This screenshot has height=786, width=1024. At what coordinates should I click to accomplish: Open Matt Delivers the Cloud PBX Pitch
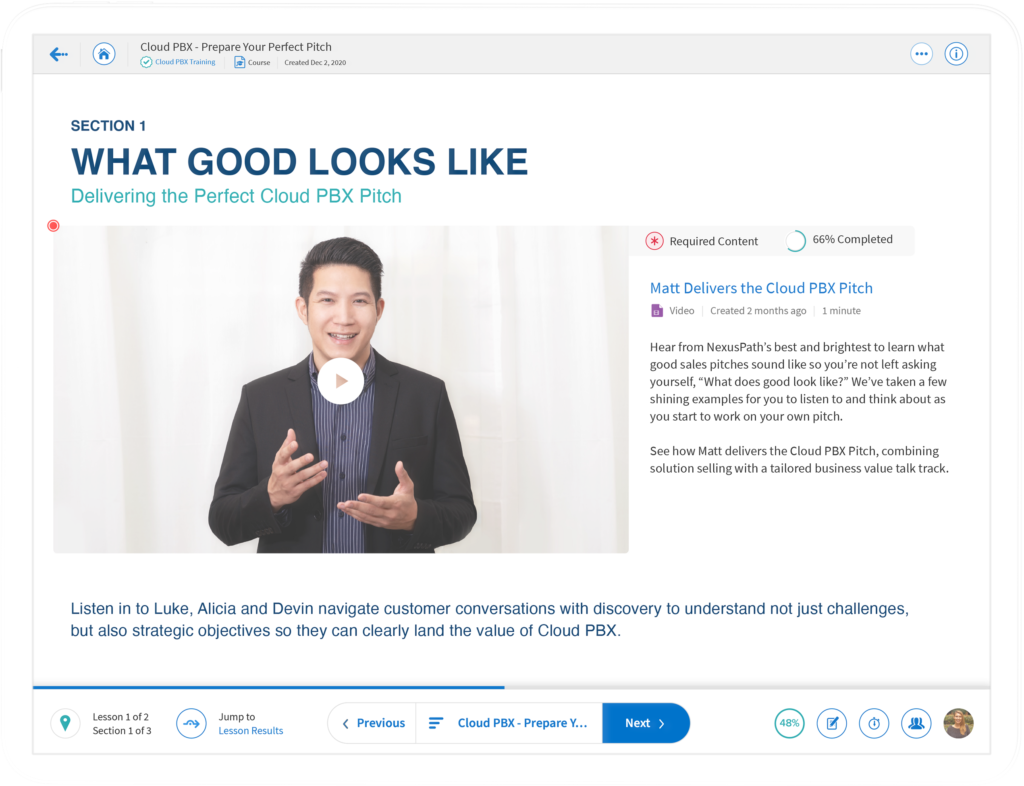(761, 288)
